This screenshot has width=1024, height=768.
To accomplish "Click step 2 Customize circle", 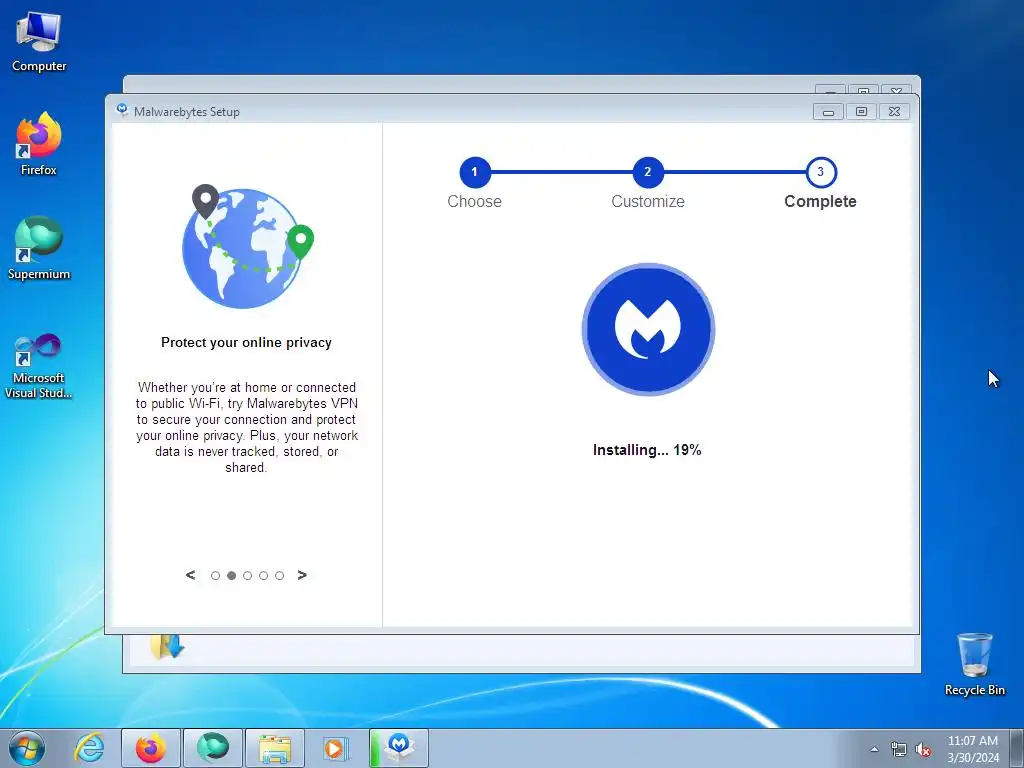I will (648, 172).
